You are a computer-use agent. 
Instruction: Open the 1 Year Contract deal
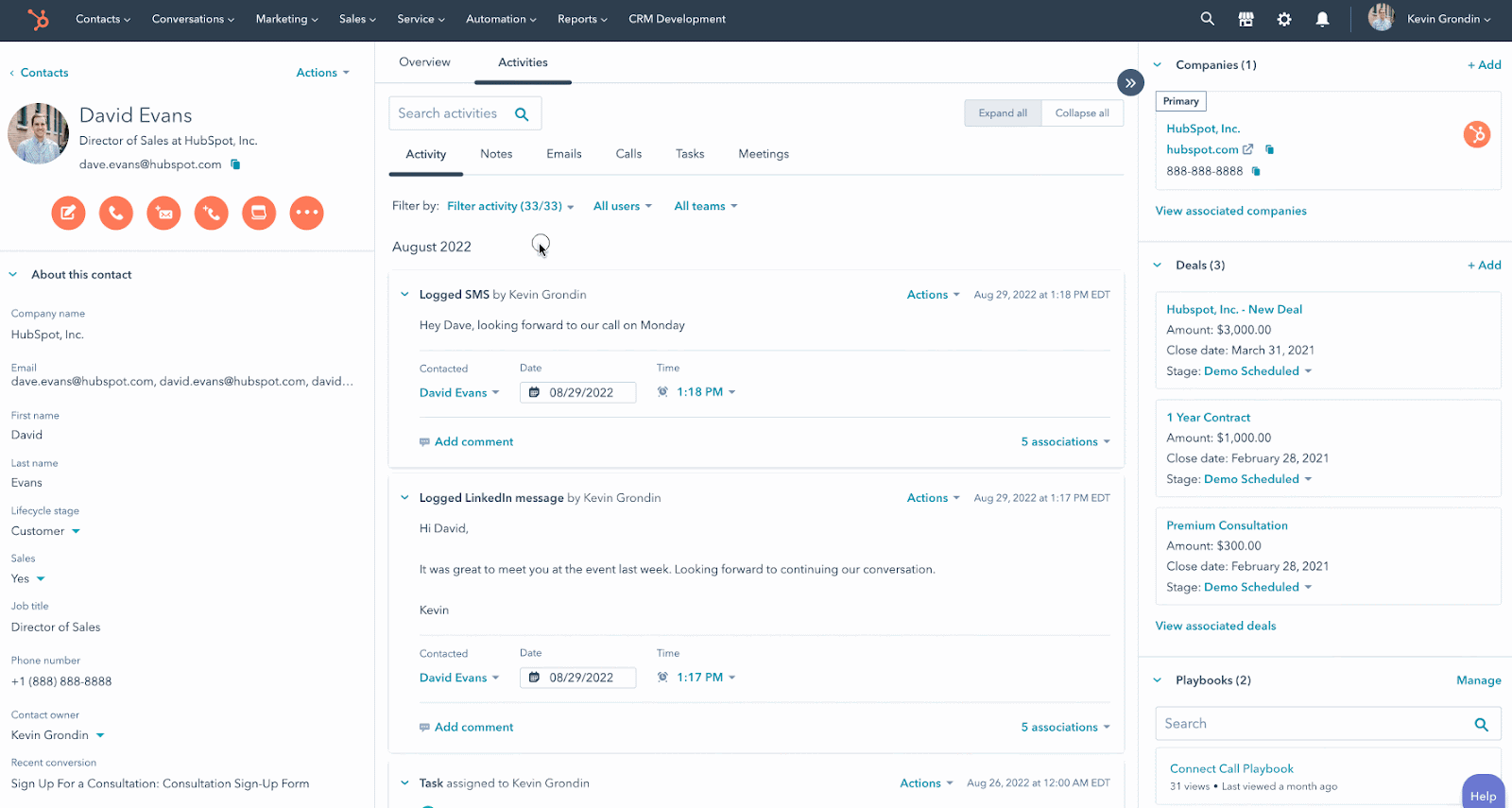click(1208, 418)
